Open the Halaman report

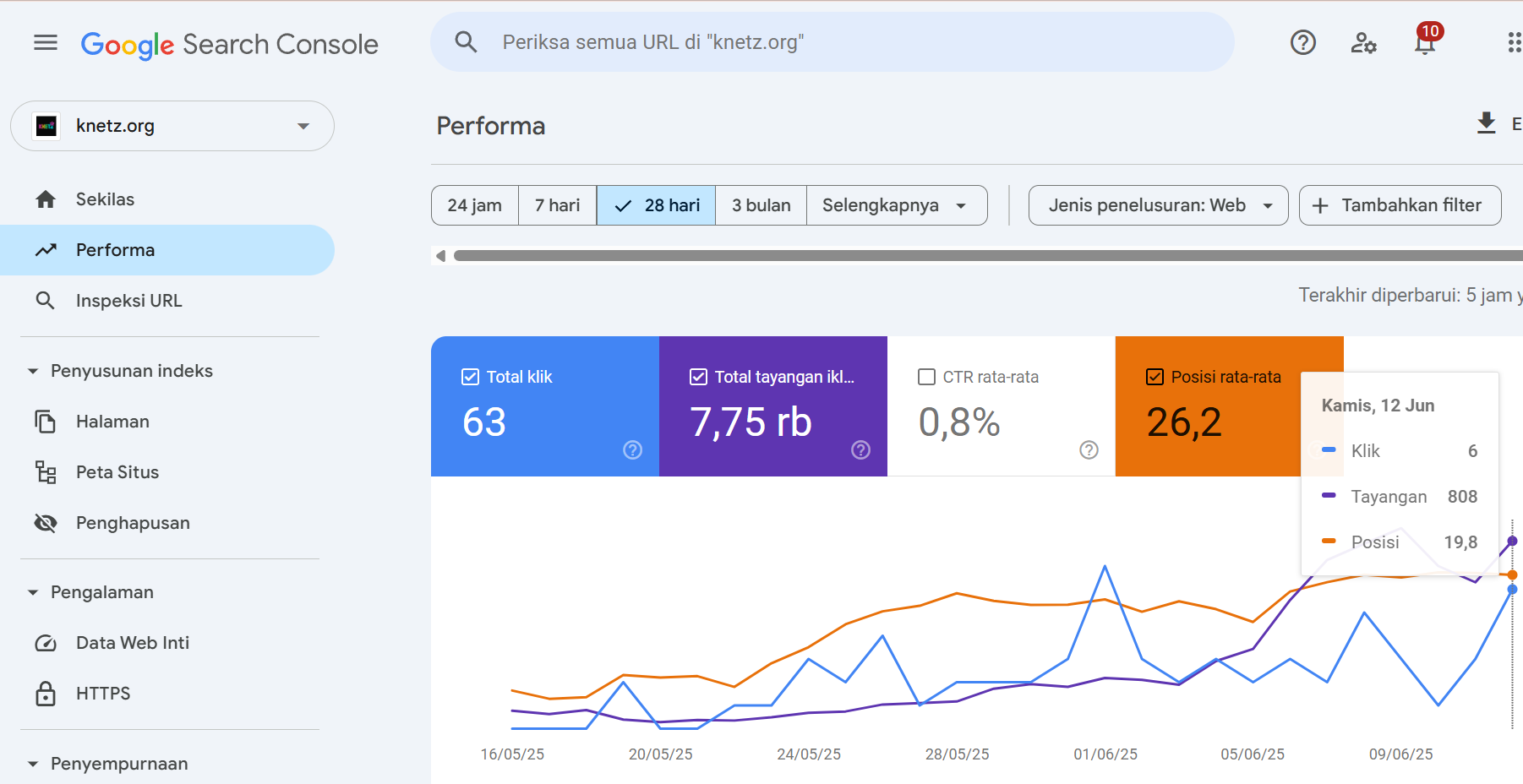coord(167,422)
